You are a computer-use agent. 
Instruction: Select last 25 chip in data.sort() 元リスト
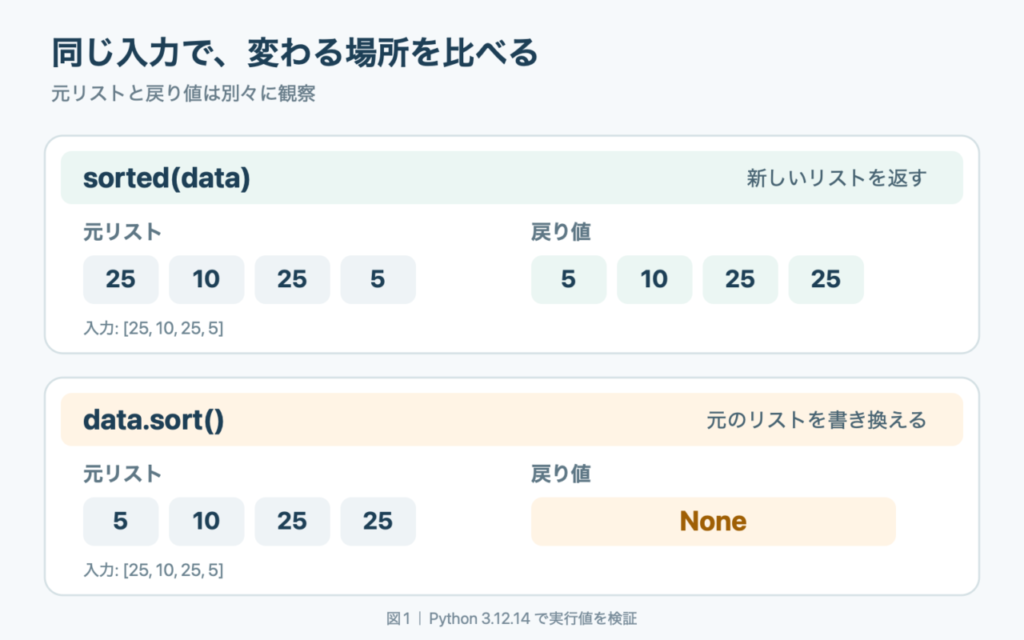pyautogui.click(x=377, y=521)
